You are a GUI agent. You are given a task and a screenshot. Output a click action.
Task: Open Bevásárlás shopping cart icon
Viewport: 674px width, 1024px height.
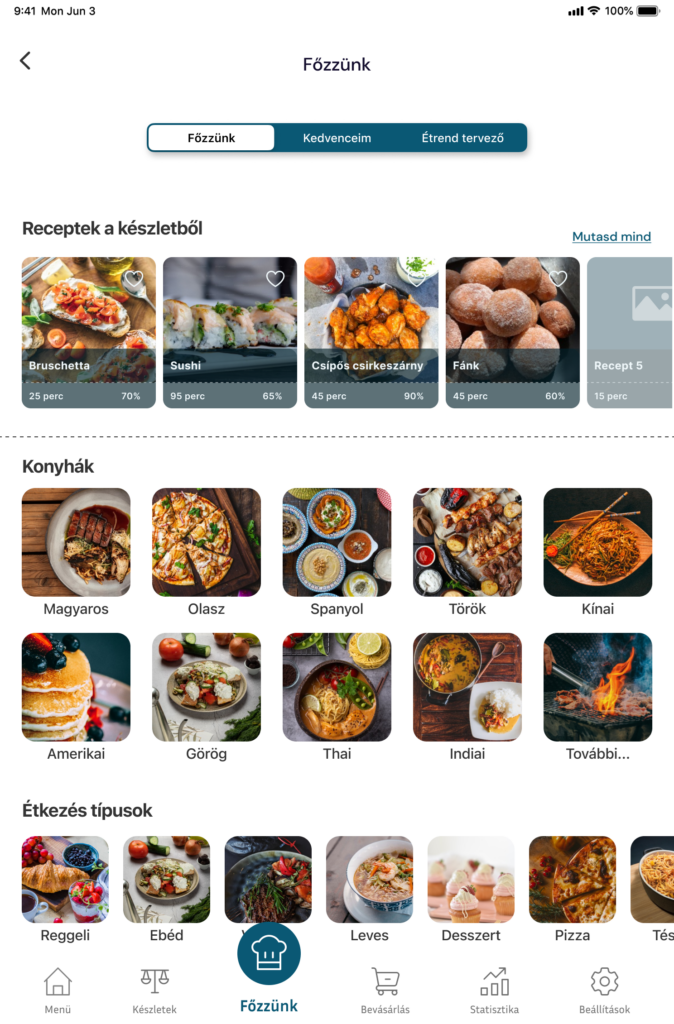(x=385, y=981)
